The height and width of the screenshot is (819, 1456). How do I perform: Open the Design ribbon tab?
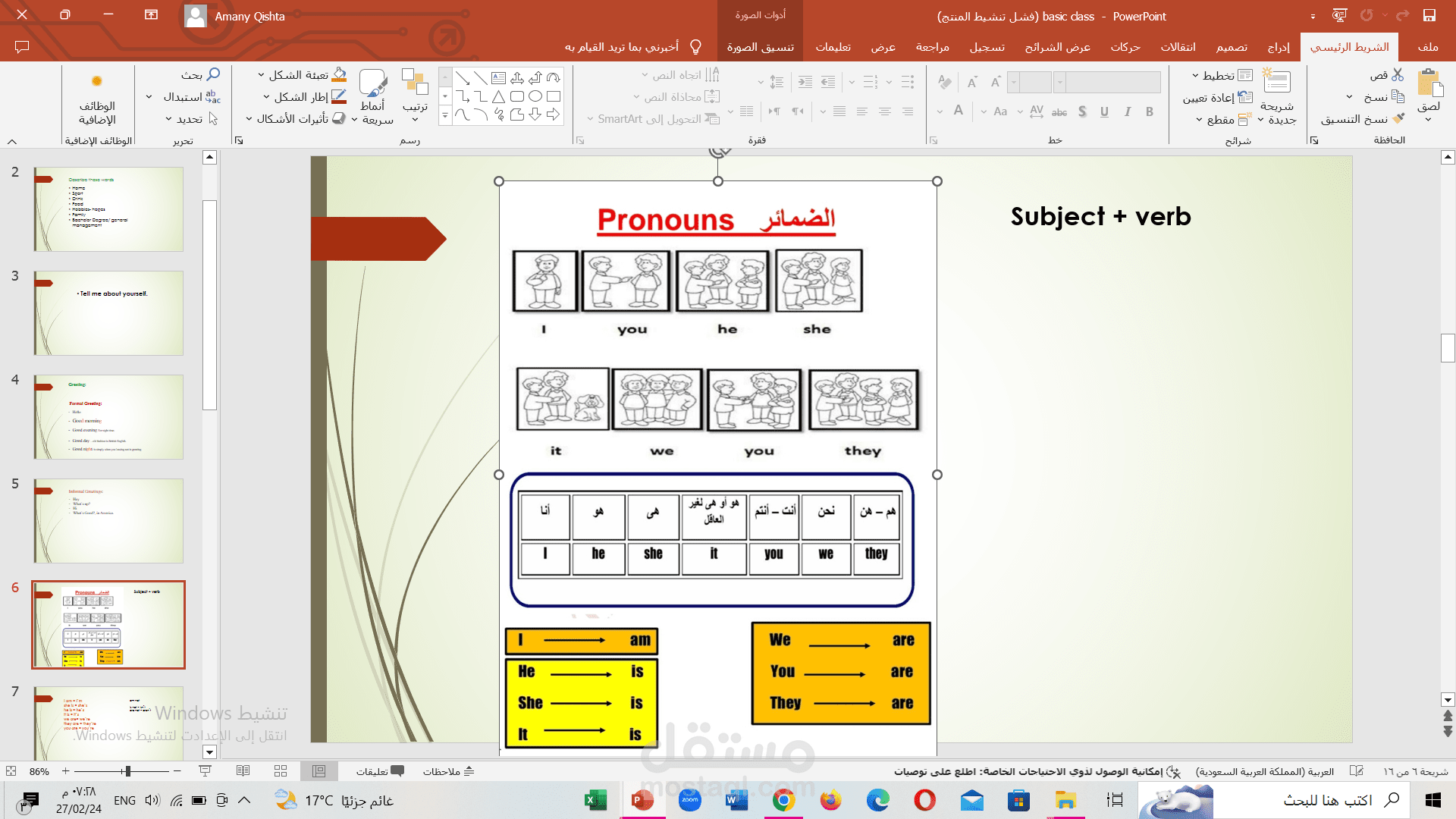pos(1232,47)
